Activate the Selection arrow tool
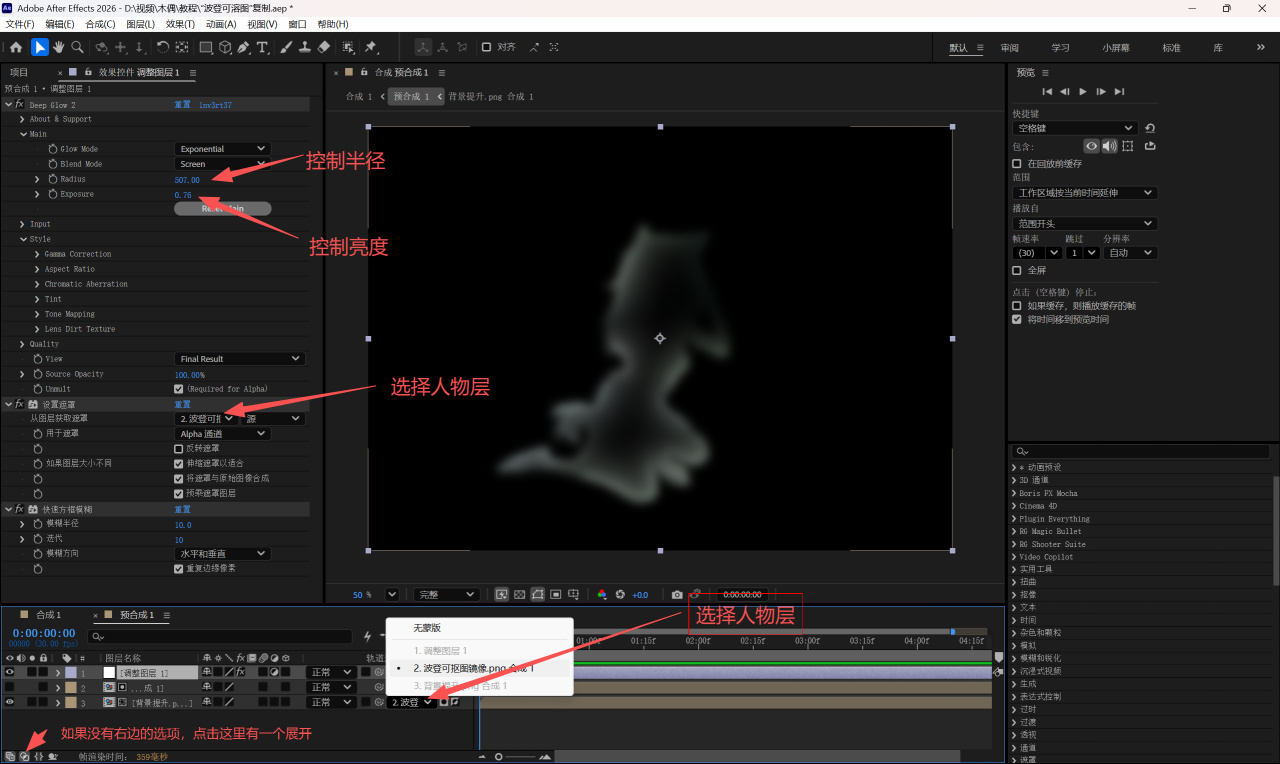The height and width of the screenshot is (764, 1280). 40,47
